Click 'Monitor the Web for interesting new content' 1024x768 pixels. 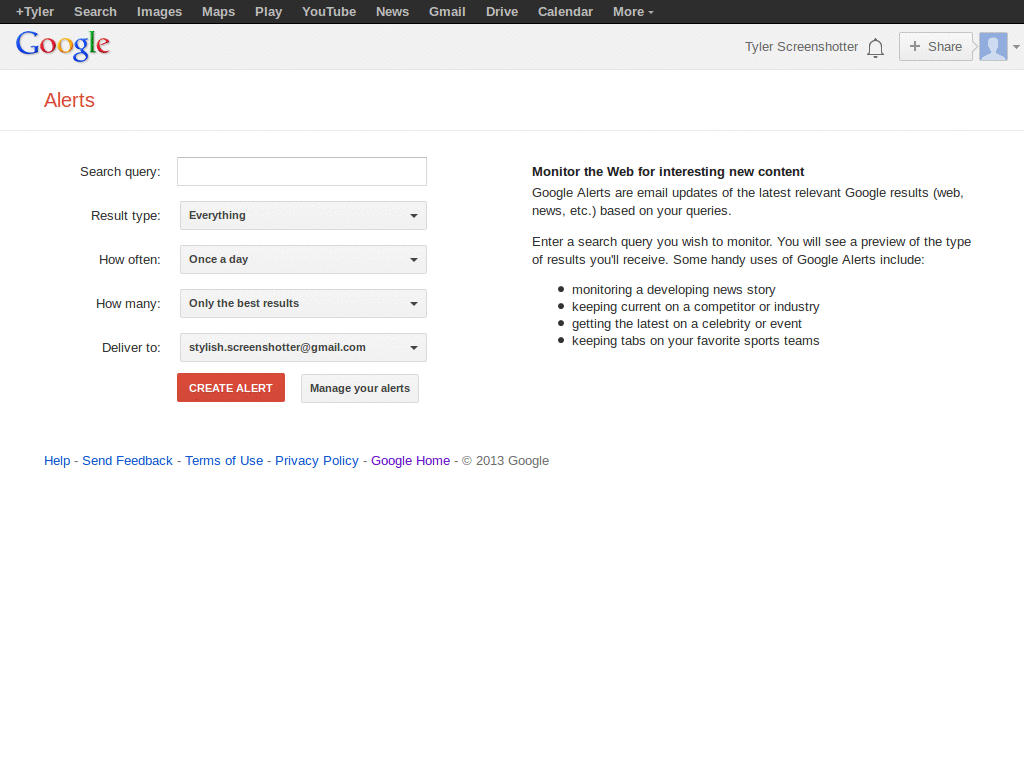pyautogui.click(x=668, y=172)
